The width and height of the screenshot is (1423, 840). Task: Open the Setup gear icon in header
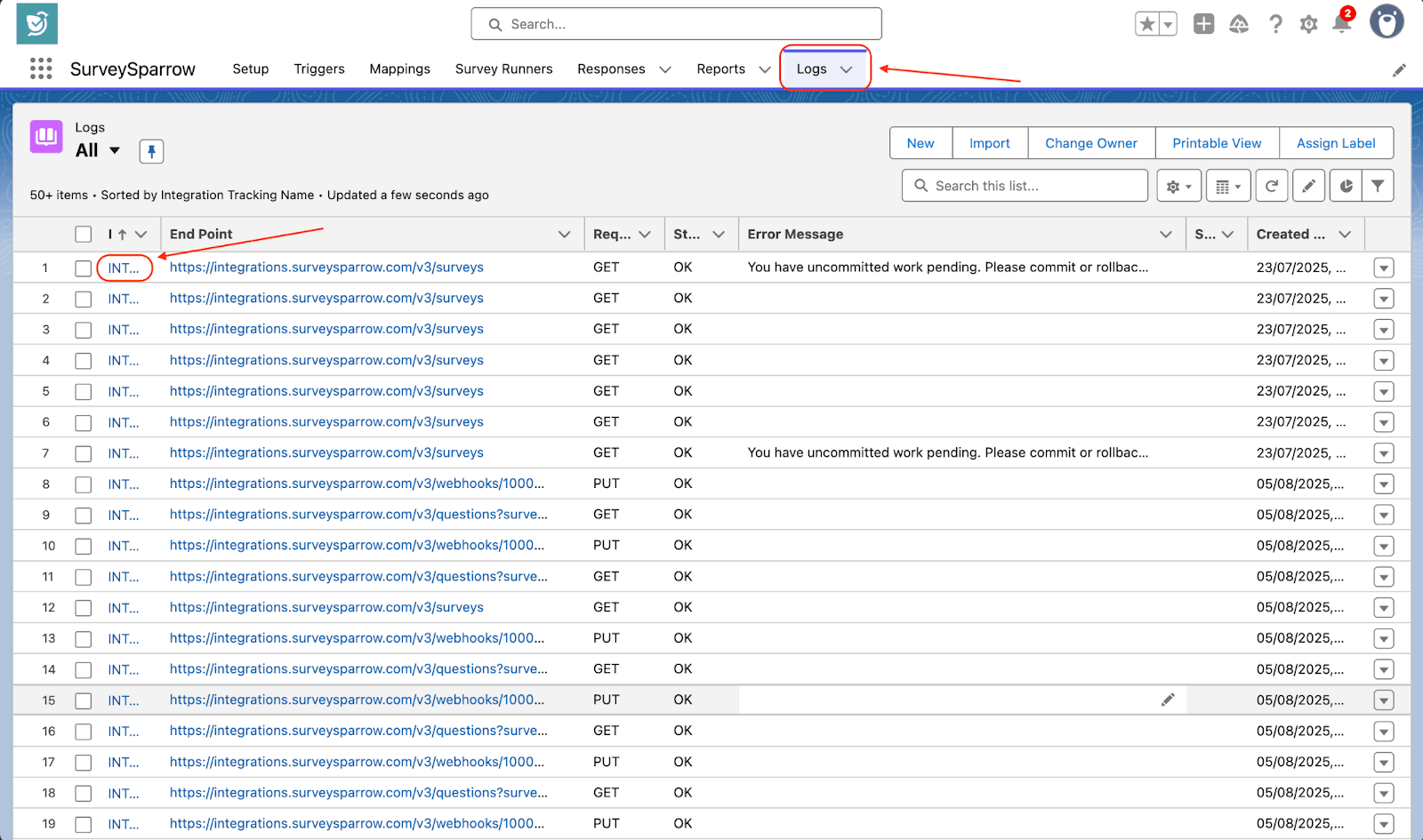tap(1308, 24)
